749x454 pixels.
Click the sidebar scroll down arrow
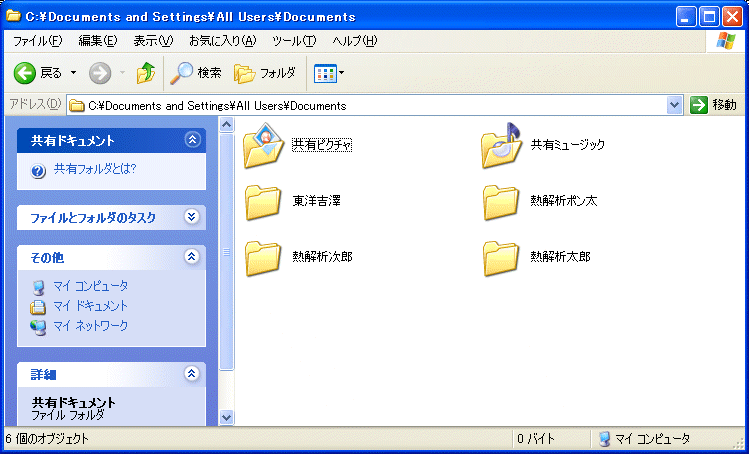(x=226, y=417)
